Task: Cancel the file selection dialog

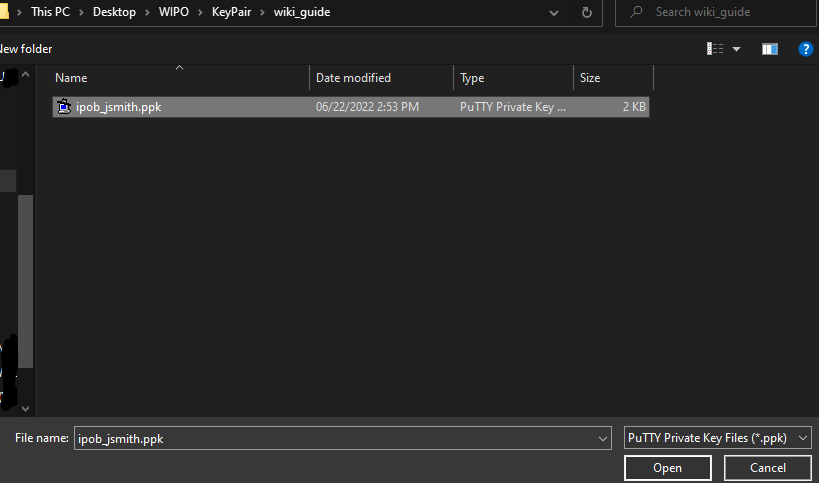Action: (767, 467)
